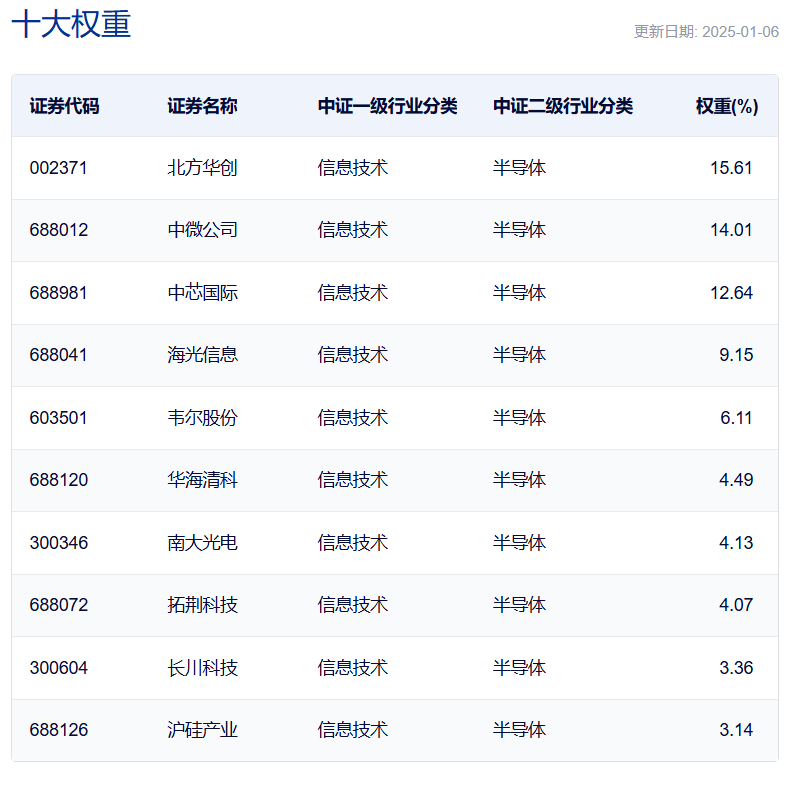Viewport: 792px width, 785px height.
Task: Click the 更新日期 2025-01-06 label
Action: click(x=706, y=32)
